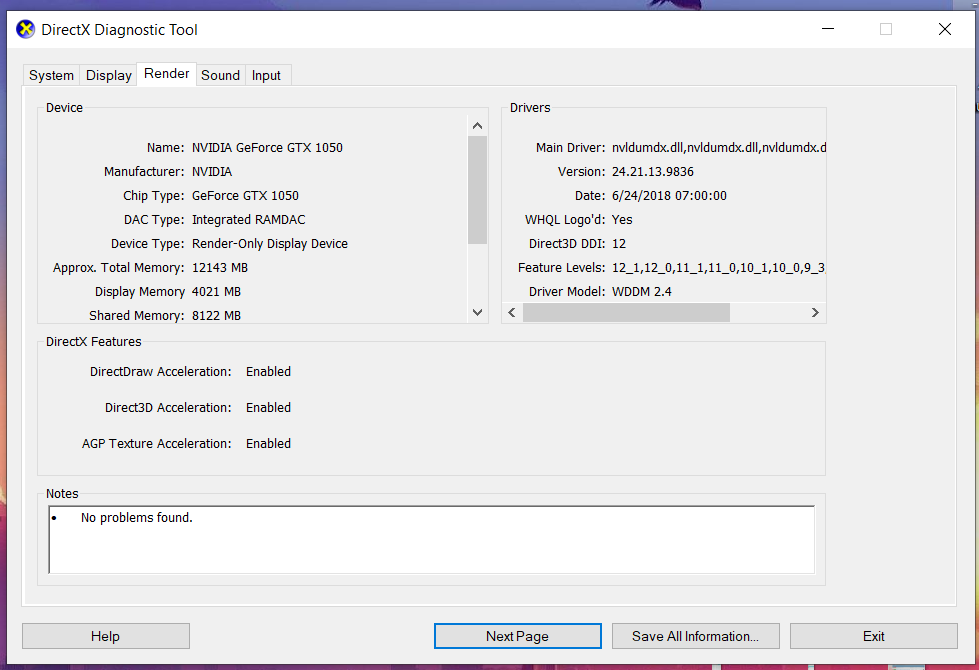The width and height of the screenshot is (979, 670).
Task: Click the 'NVIDIA GeForce GTX 1050' name value
Action: (x=267, y=148)
